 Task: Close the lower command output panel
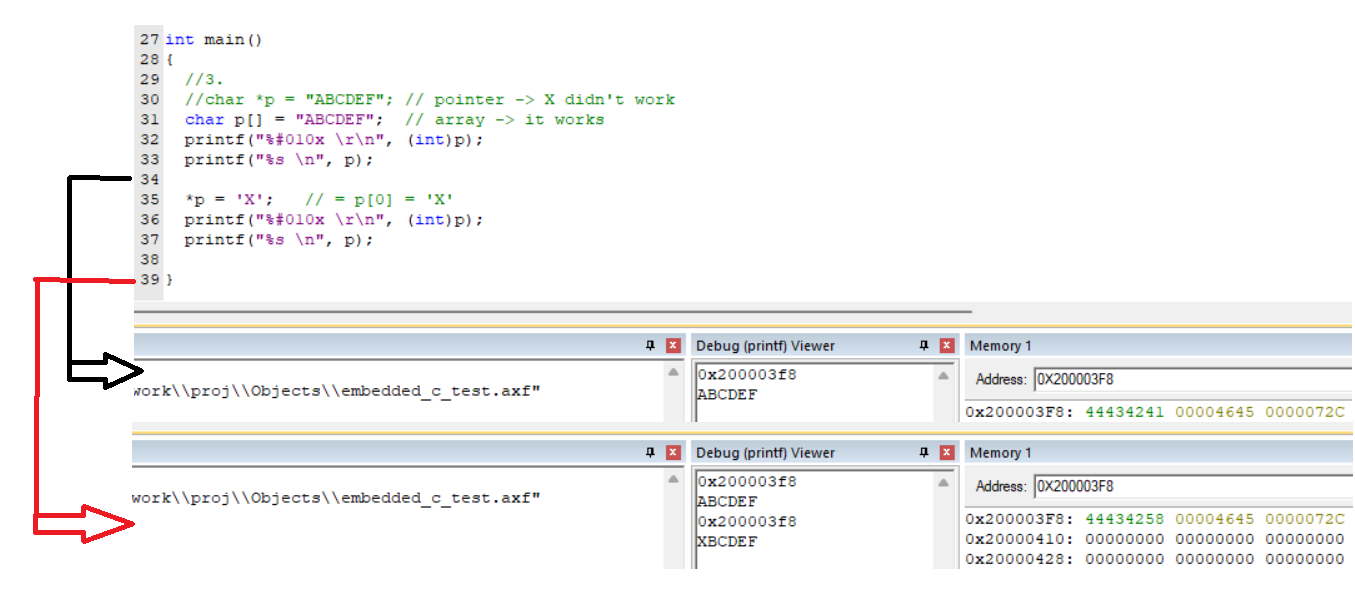click(673, 453)
